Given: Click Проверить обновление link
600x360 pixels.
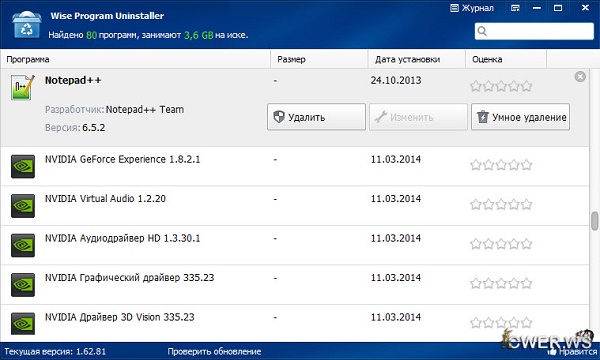Looking at the screenshot, I should tap(214, 351).
